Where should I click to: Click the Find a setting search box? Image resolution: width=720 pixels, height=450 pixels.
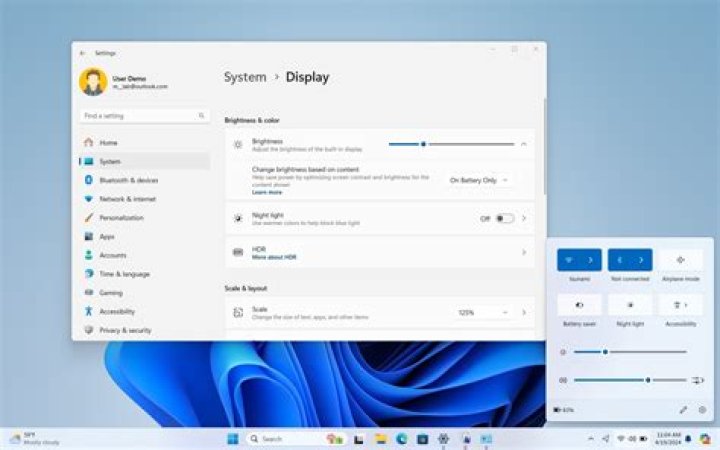click(x=144, y=116)
